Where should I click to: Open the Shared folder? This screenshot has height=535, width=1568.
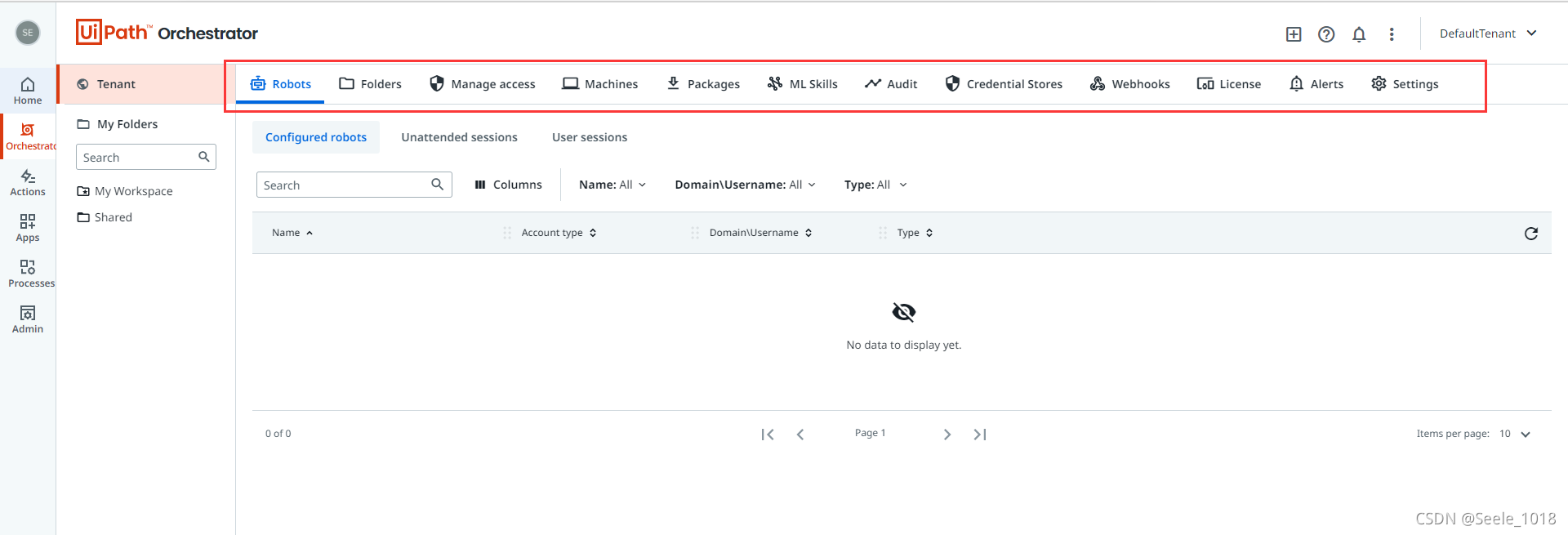pyautogui.click(x=105, y=217)
